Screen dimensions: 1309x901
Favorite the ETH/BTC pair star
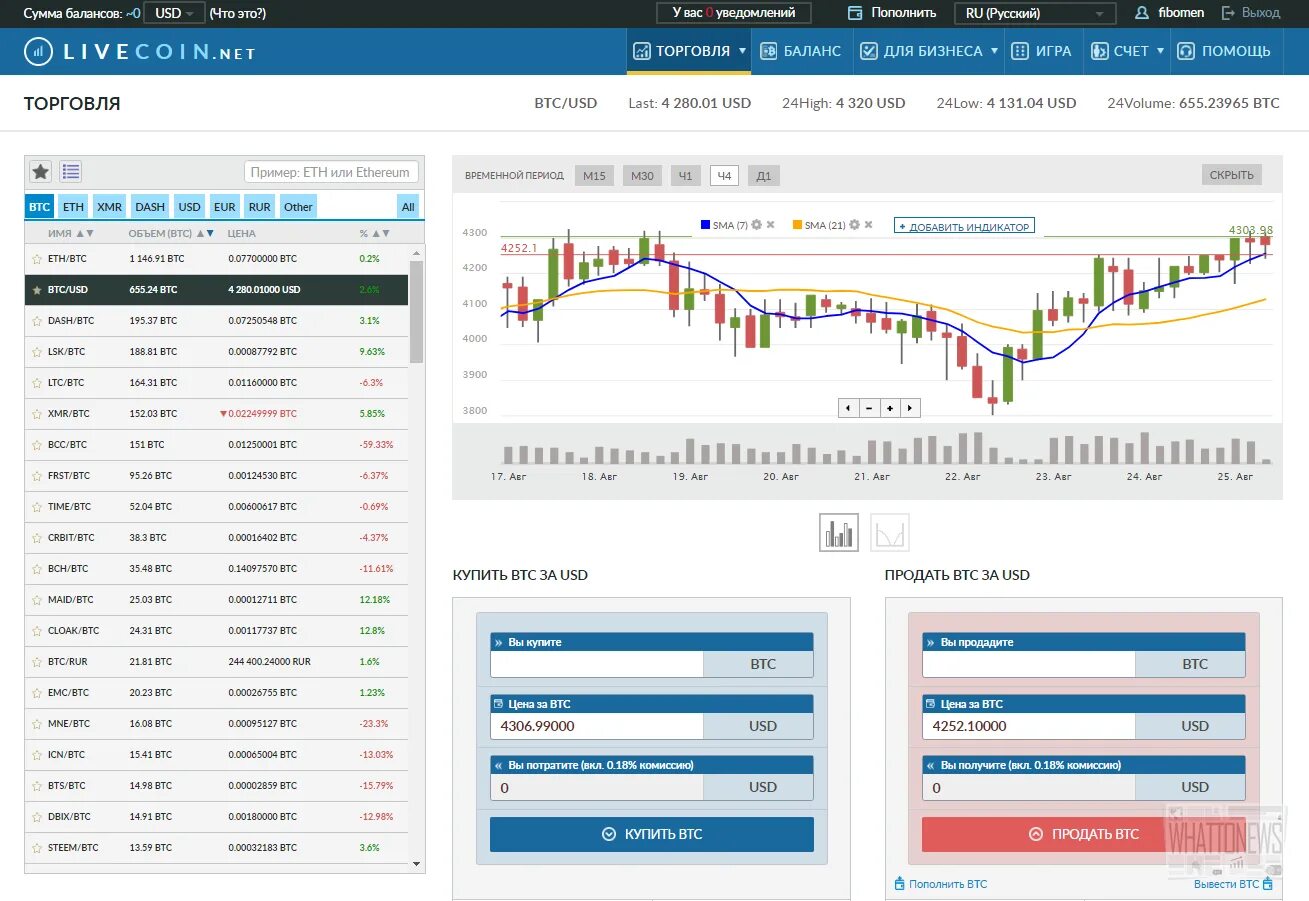point(37,258)
